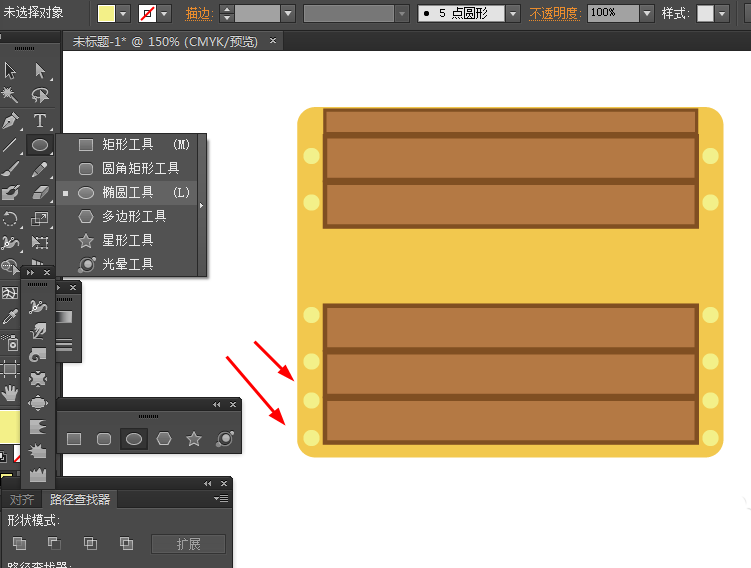This screenshot has width=751, height=568.
Task: Open the stroke color dropdown in control bar
Action: tap(164, 14)
